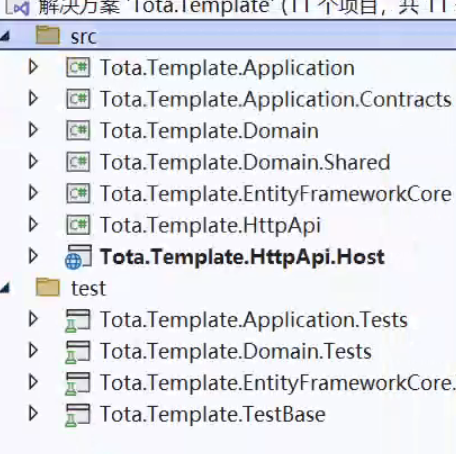Click the C# icon beside Tota.Template.Domain
456x454 pixels.
pos(78,130)
